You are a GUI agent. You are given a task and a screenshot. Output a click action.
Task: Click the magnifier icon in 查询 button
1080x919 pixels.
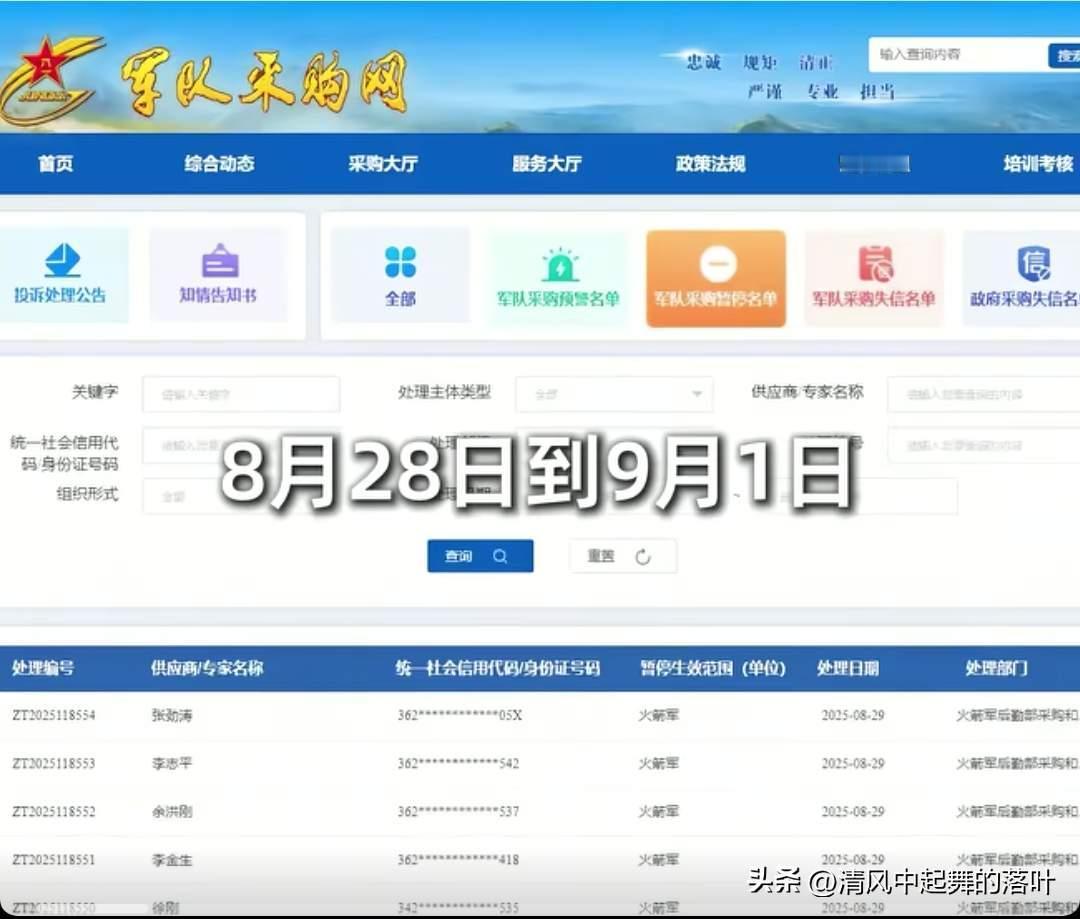pyautogui.click(x=500, y=556)
